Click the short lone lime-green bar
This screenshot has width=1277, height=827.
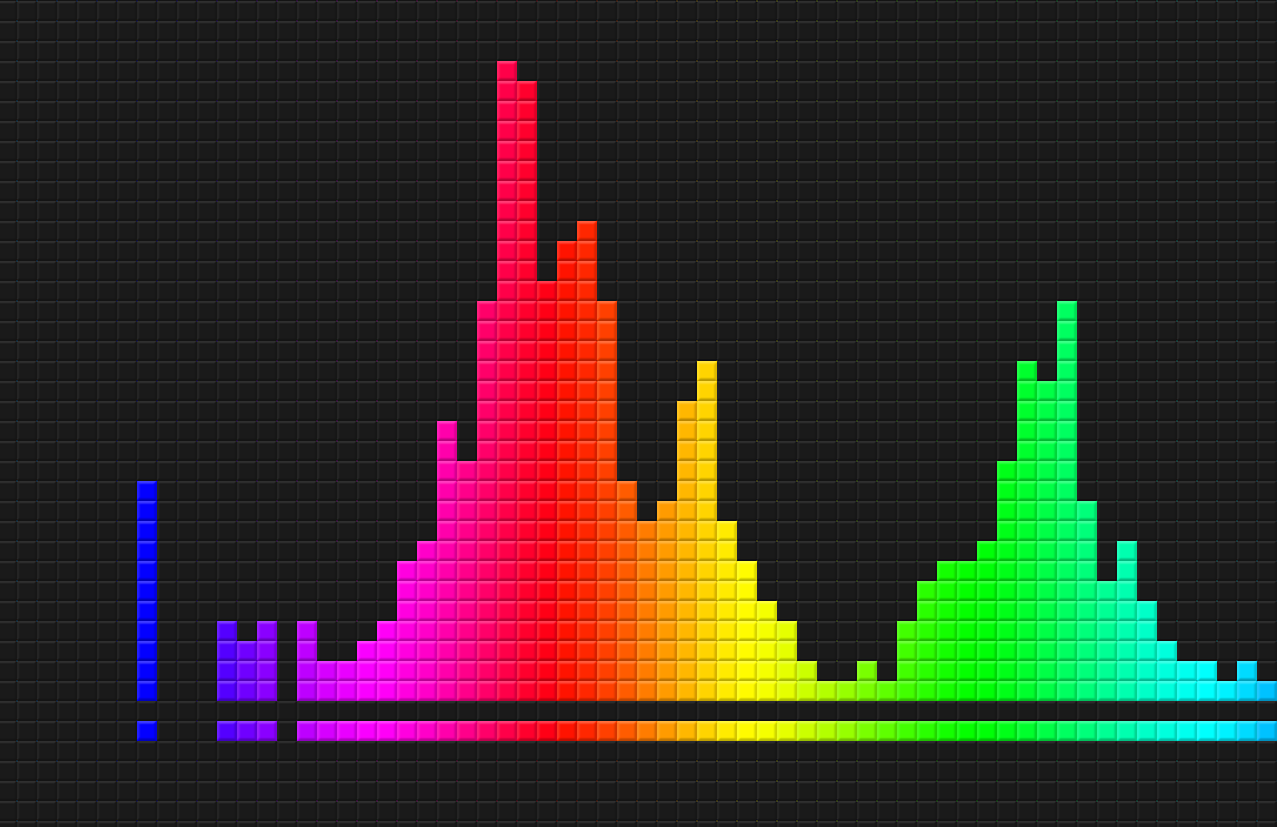(867, 681)
